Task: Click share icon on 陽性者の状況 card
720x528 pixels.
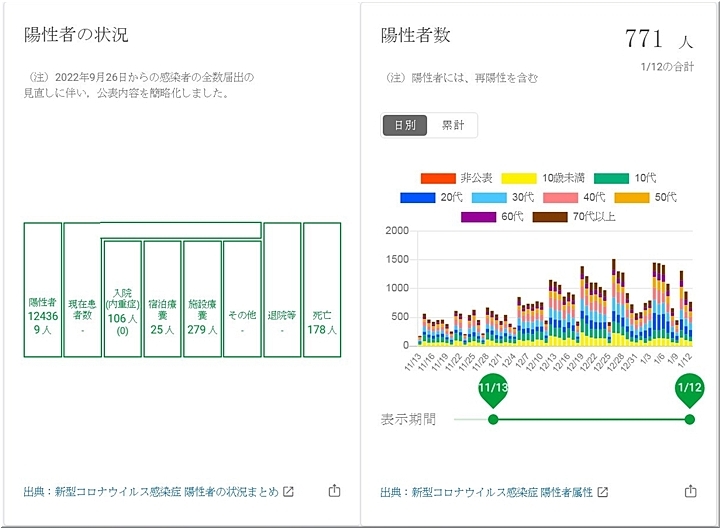Action: [x=334, y=491]
